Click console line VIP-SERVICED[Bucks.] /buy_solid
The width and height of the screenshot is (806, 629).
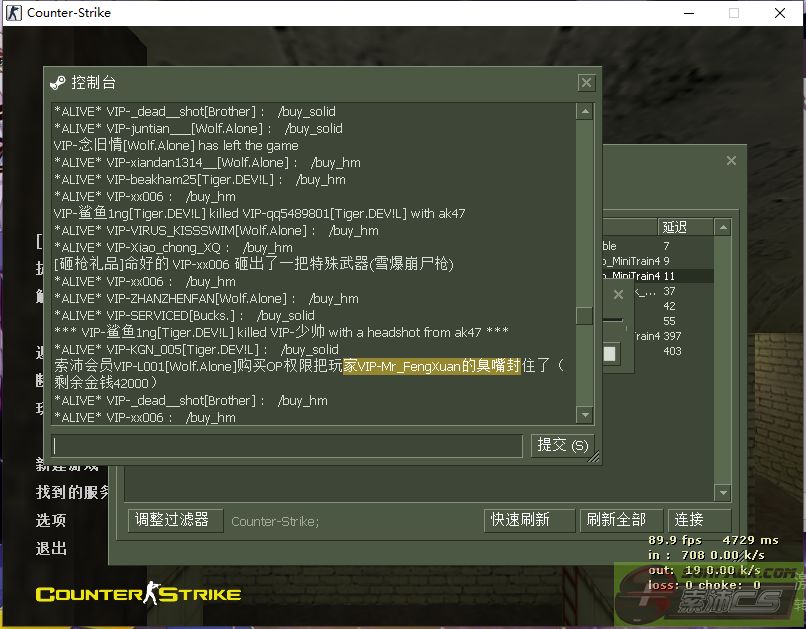click(x=184, y=315)
